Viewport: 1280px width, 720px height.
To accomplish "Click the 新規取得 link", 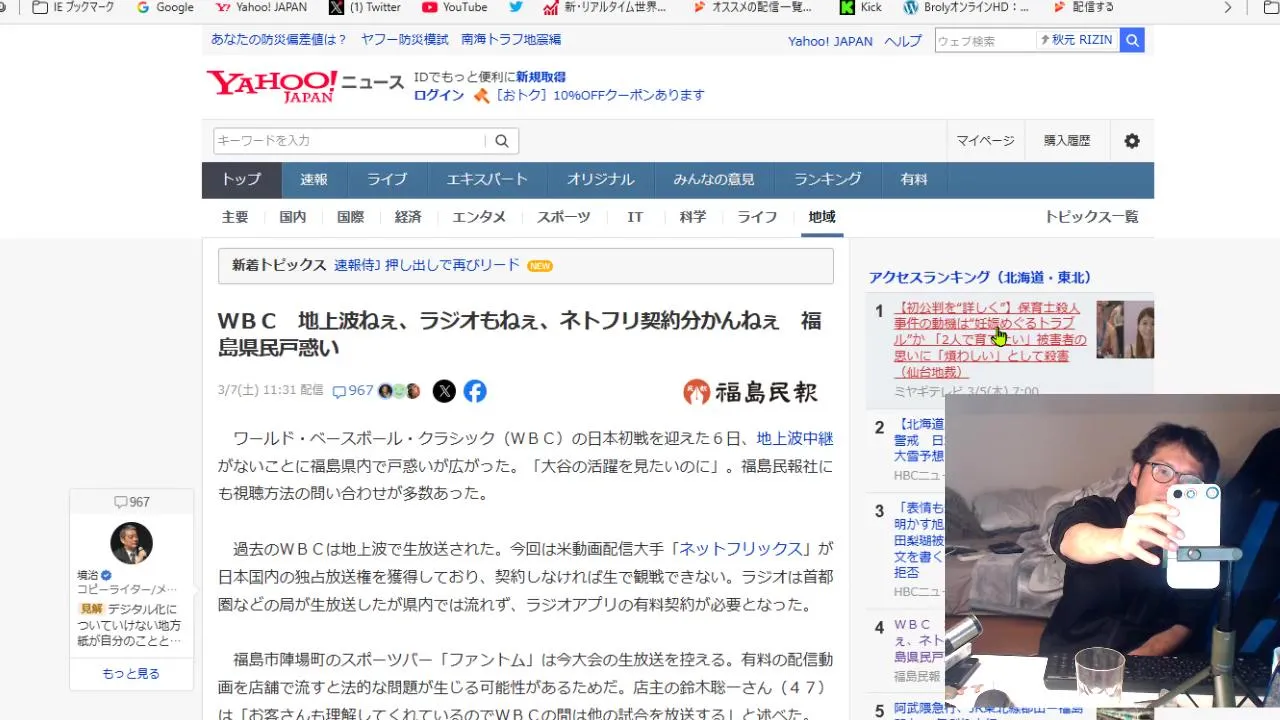I will (x=541, y=77).
